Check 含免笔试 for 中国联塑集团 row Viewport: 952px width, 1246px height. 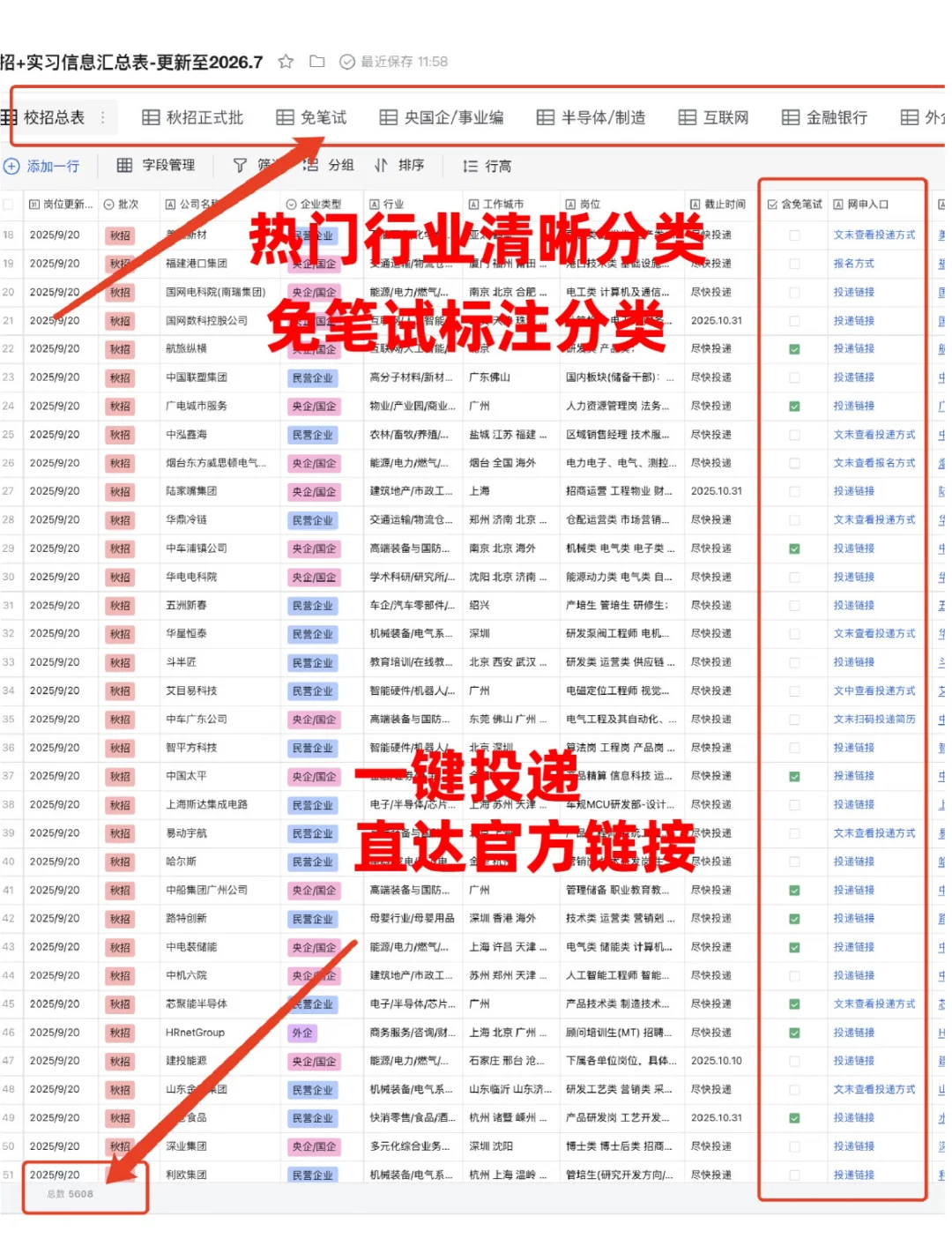pyautogui.click(x=794, y=377)
